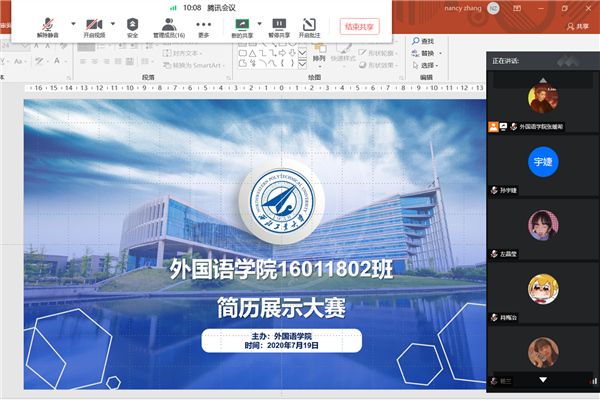This screenshot has height=400, width=600.
Task: Open dropdown arrow next to 新的共享
Action: [x=260, y=23]
